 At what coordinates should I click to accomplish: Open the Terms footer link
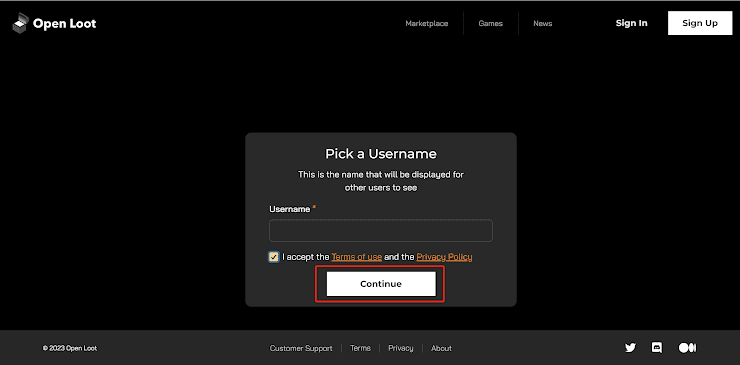[x=360, y=348]
